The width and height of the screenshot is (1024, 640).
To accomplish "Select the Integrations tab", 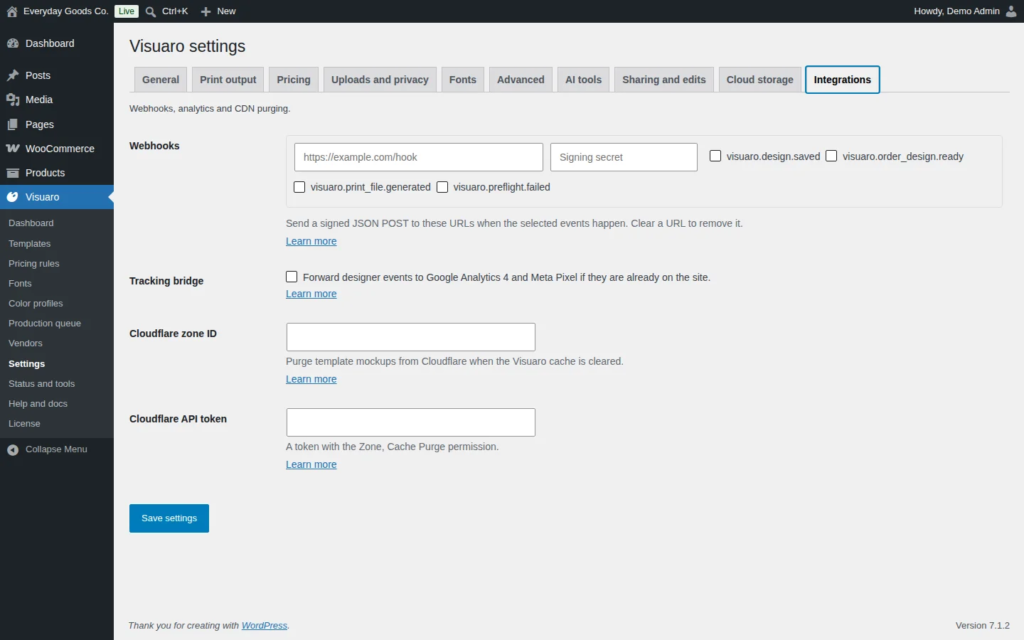I will click(842, 80).
